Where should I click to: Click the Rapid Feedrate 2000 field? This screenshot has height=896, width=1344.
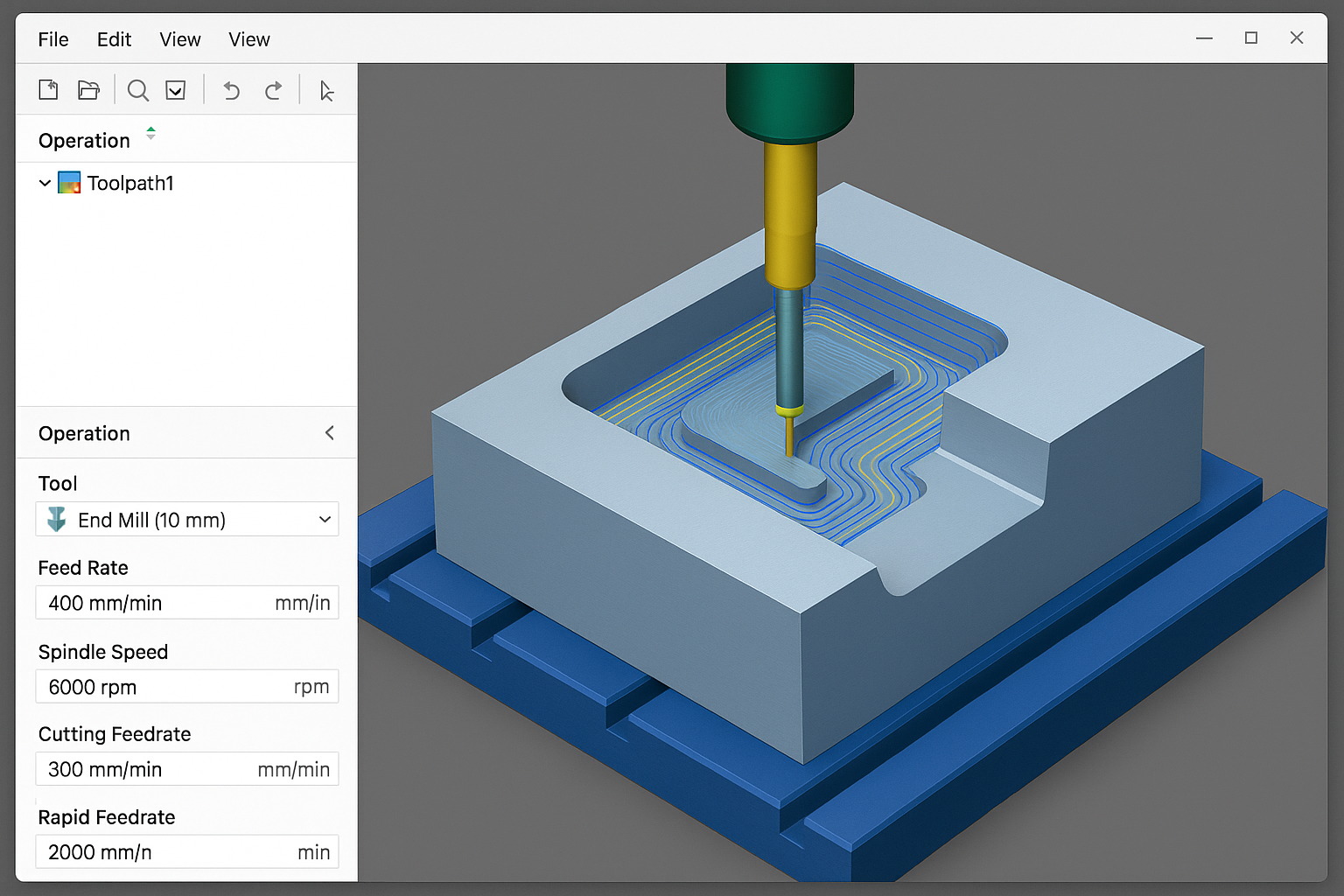click(x=187, y=852)
